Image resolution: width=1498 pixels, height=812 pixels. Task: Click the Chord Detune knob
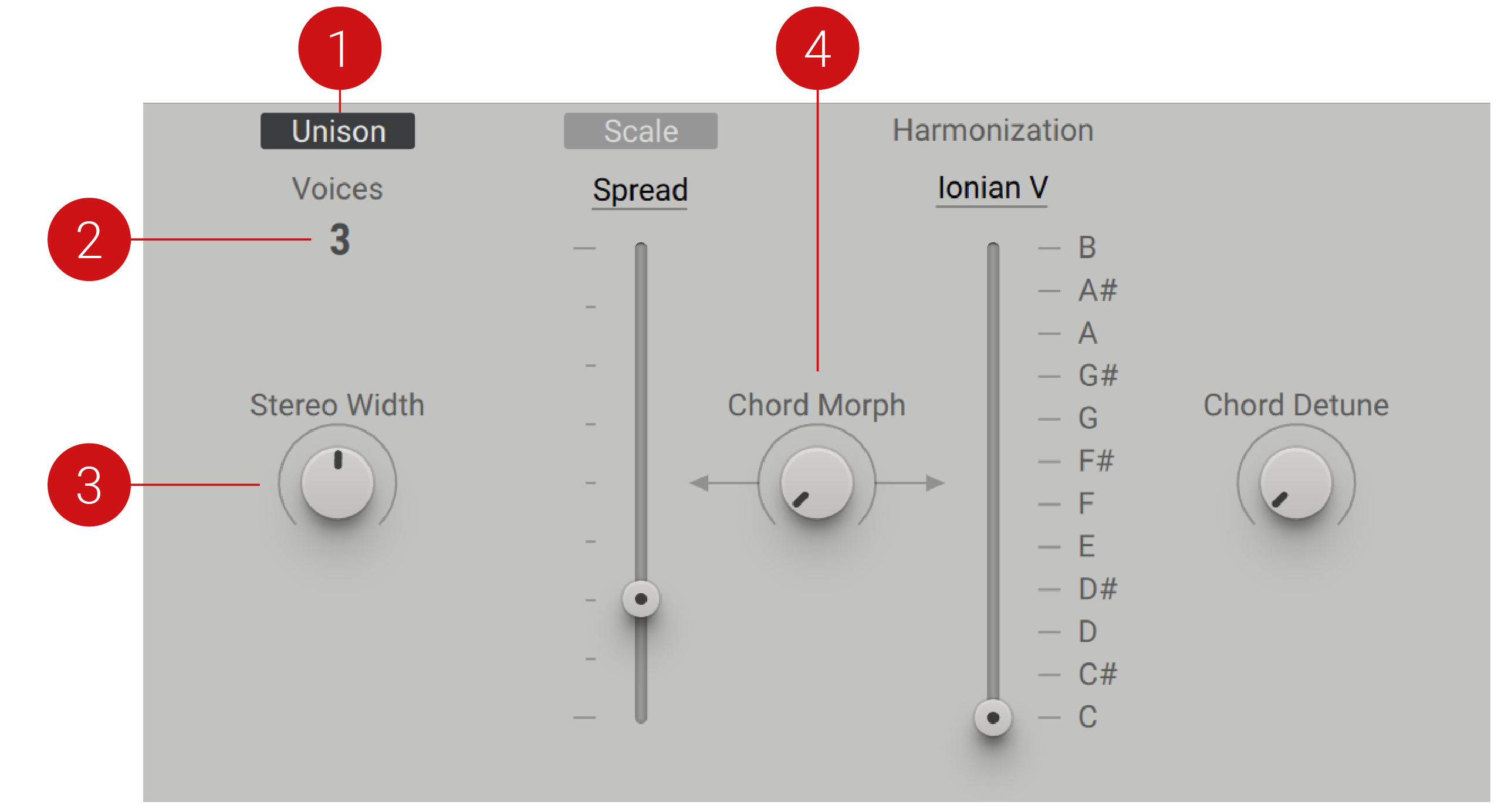[x=1294, y=482]
